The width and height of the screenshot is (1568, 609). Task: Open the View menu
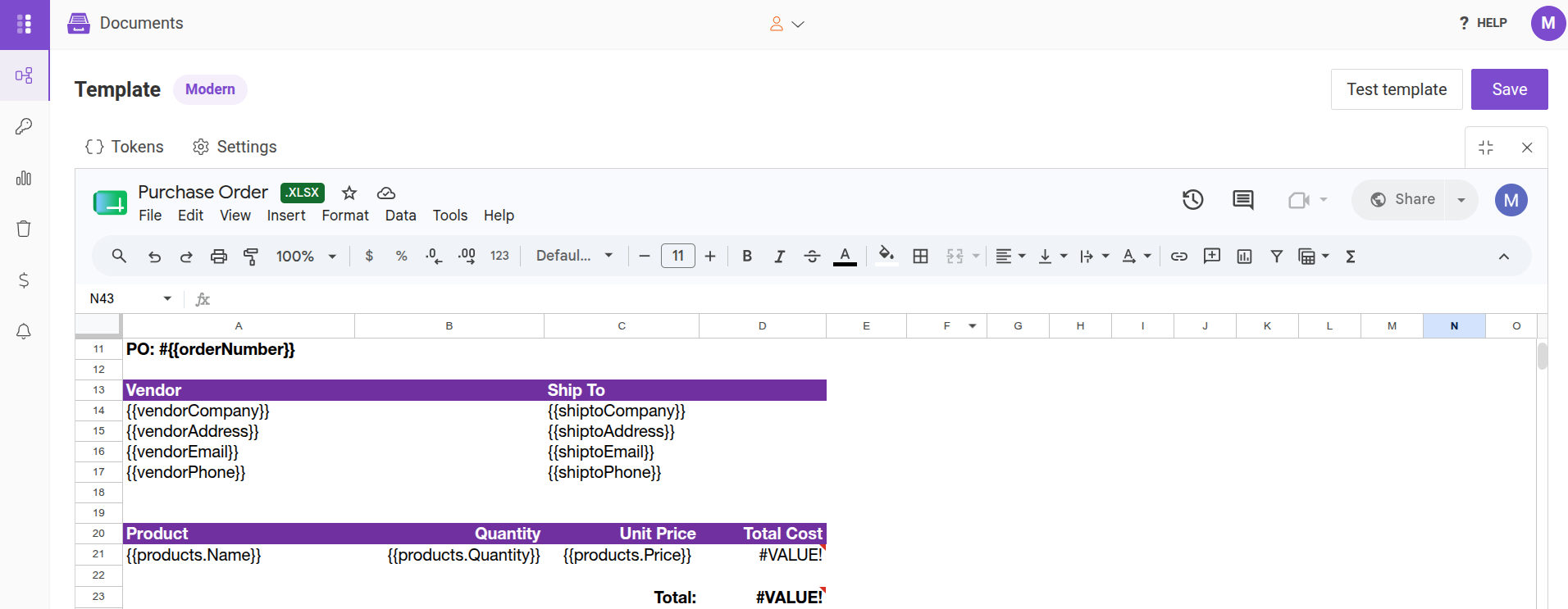pyautogui.click(x=235, y=216)
